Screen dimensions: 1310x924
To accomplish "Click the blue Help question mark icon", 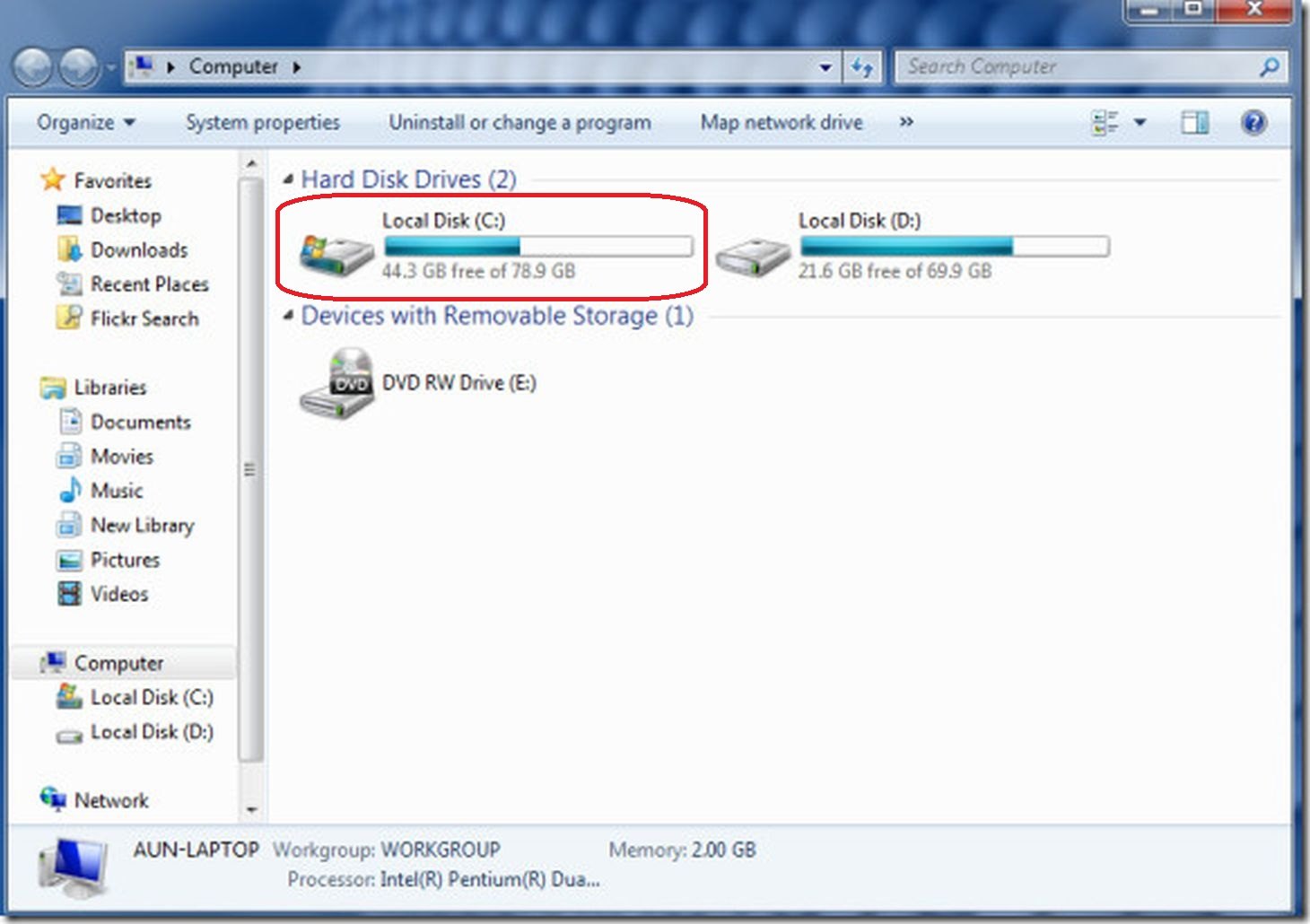I will [x=1253, y=122].
